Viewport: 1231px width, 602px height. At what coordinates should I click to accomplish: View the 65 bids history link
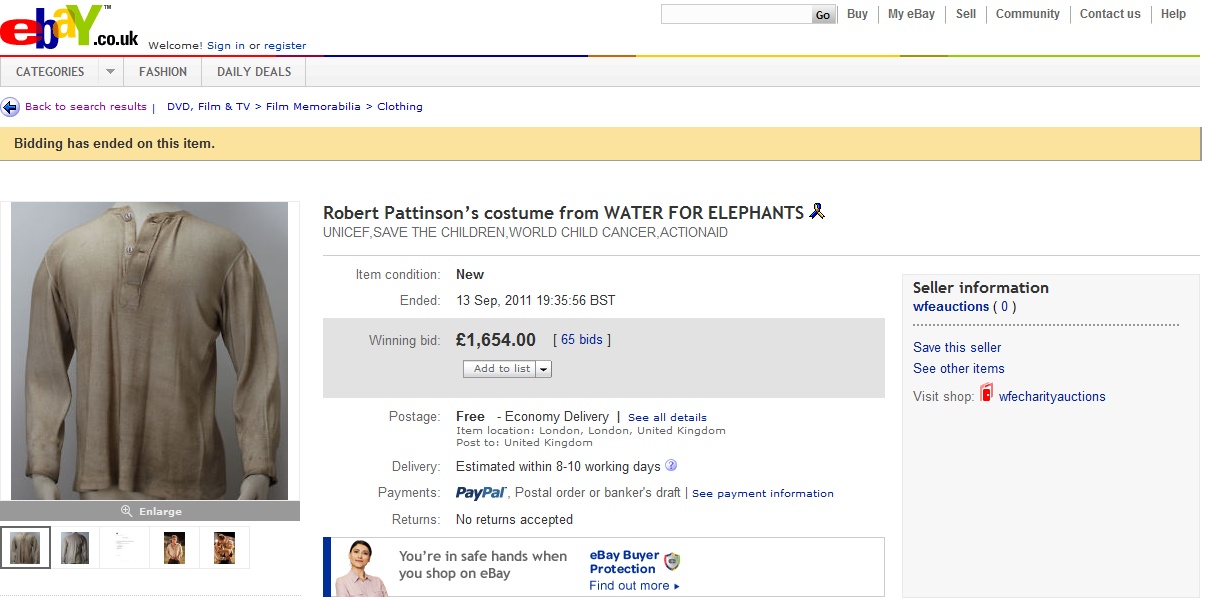pos(581,340)
